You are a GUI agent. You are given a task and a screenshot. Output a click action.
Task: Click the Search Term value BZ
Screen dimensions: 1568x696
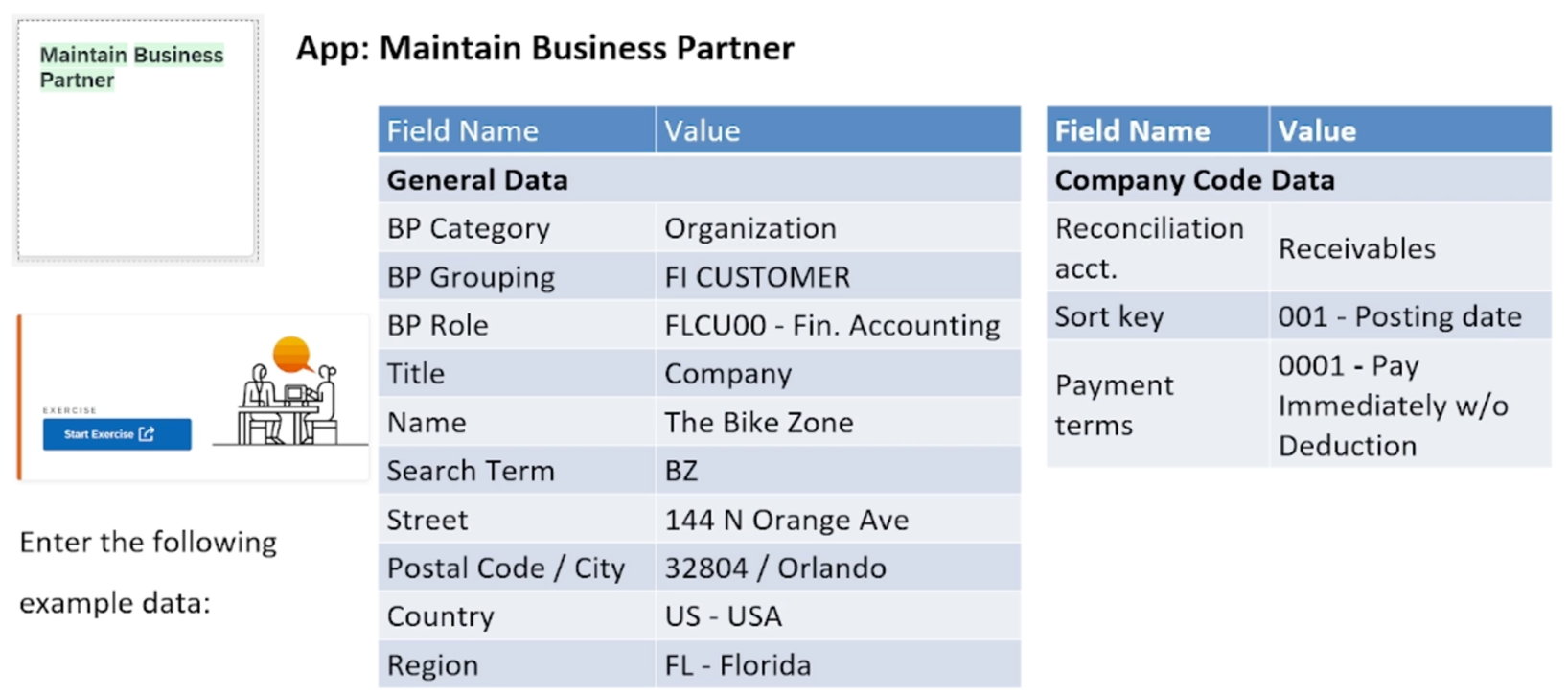pos(681,471)
